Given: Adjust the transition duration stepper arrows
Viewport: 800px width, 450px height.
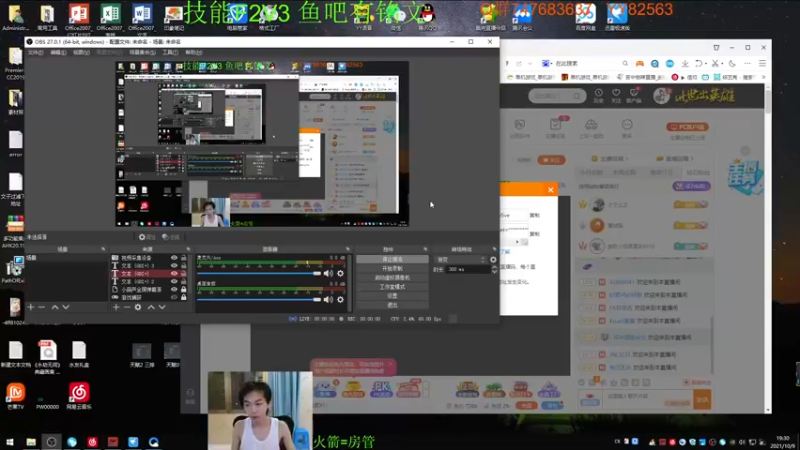Looking at the screenshot, I should pyautogui.click(x=494, y=269).
